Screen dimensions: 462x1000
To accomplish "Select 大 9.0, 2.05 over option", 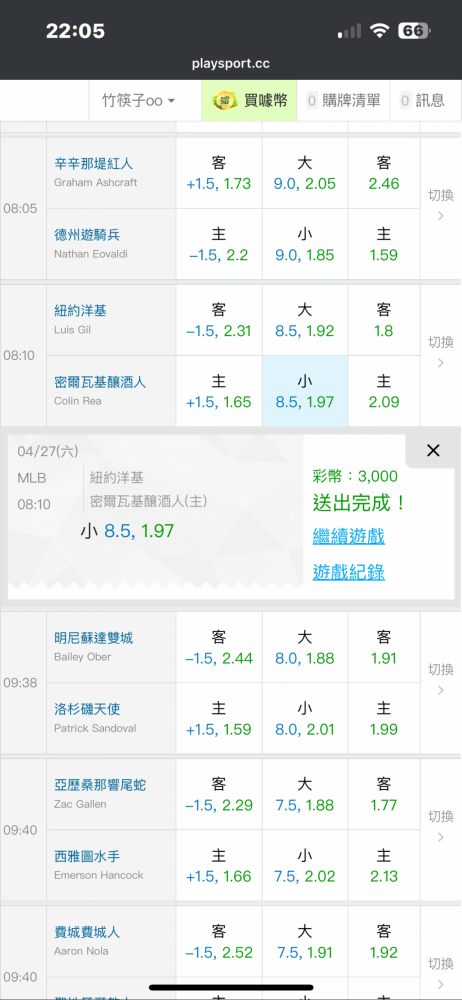I will 305,173.
